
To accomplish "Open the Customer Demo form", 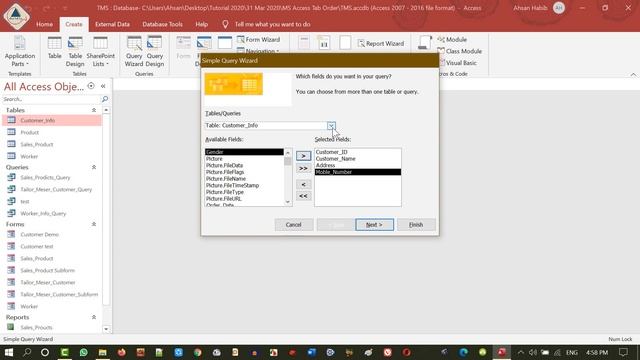I will tap(52, 234).
